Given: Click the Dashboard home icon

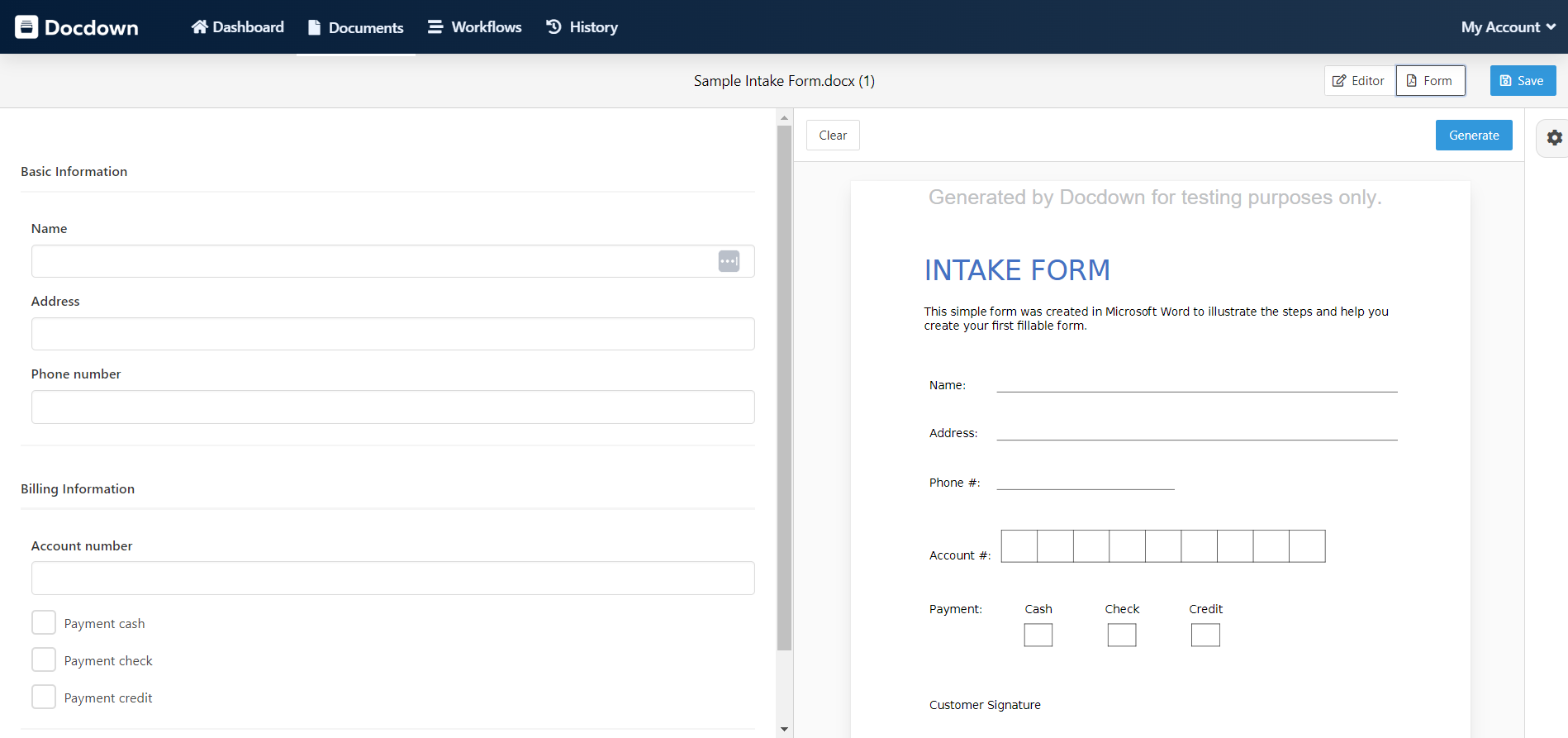Looking at the screenshot, I should 199,27.
